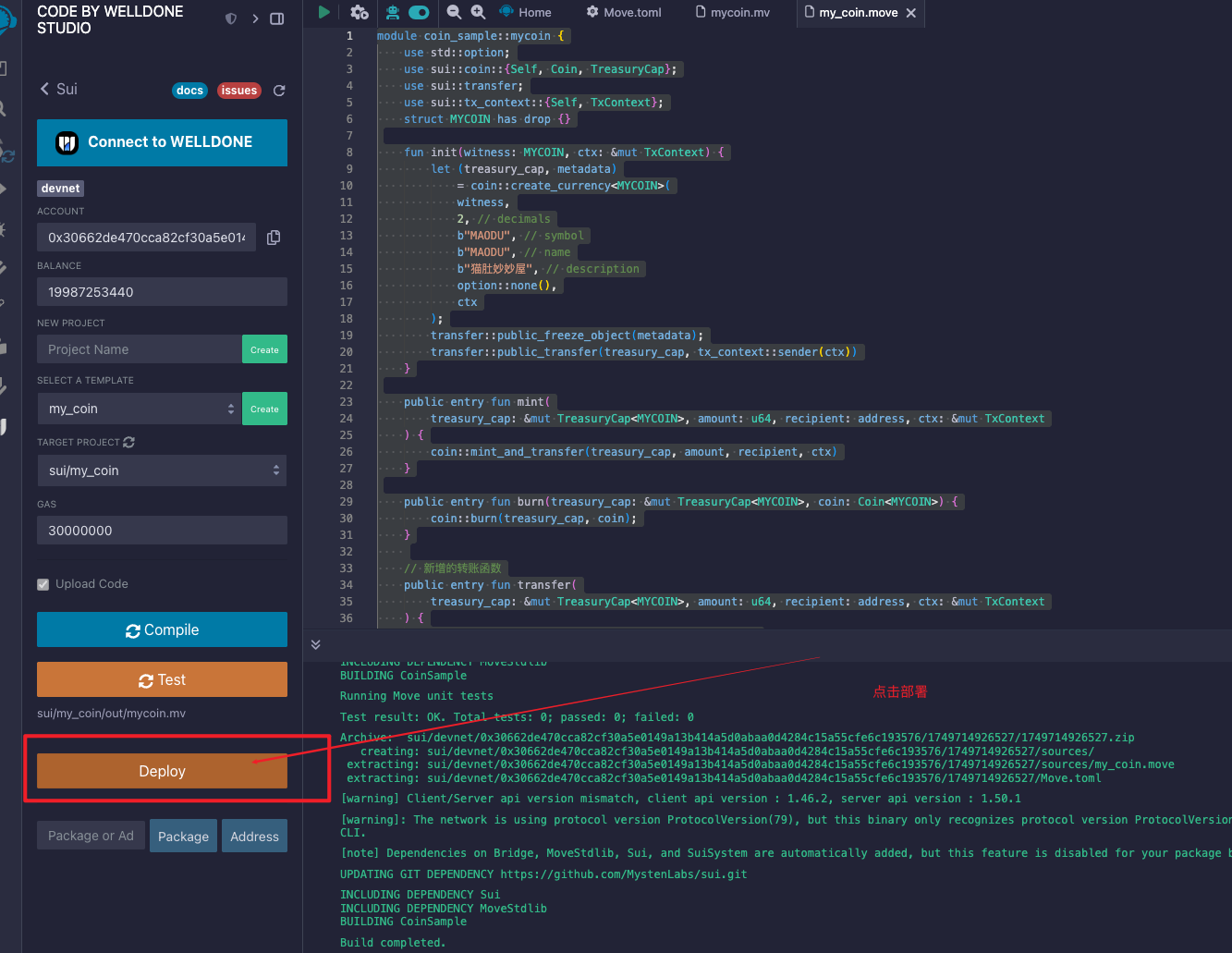Open the issues badge link
The image size is (1232, 953).
point(238,90)
